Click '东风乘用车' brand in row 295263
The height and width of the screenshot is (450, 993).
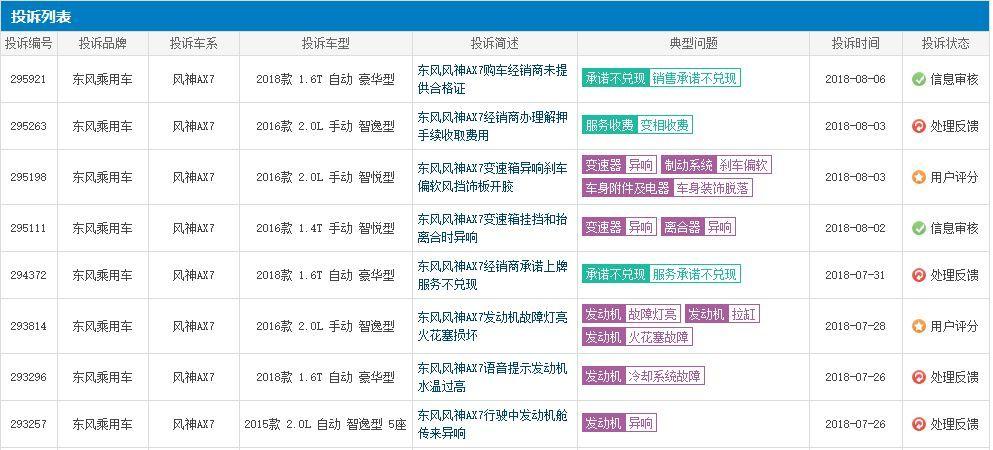(103, 126)
